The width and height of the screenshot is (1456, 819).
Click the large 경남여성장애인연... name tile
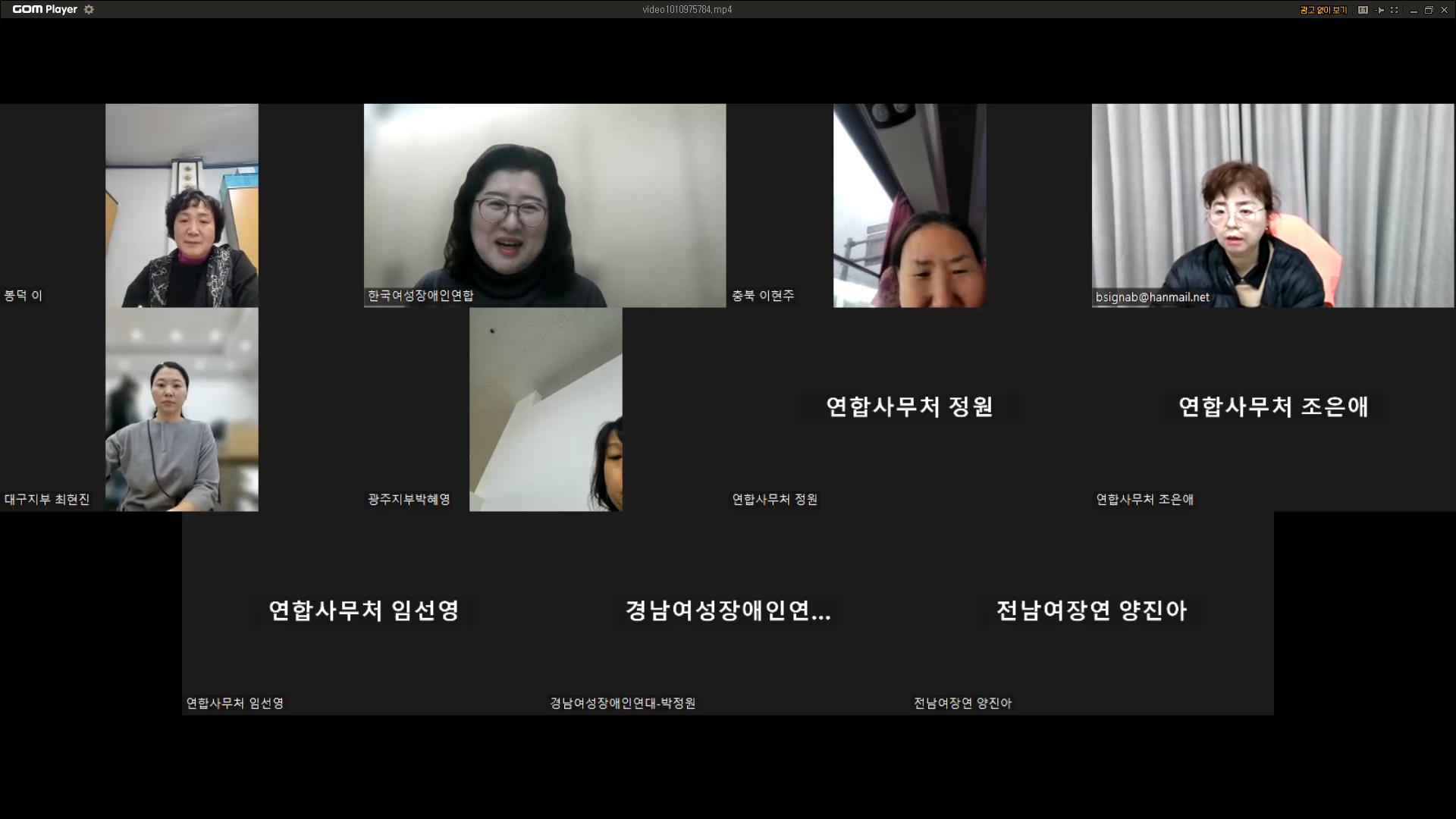(x=728, y=610)
